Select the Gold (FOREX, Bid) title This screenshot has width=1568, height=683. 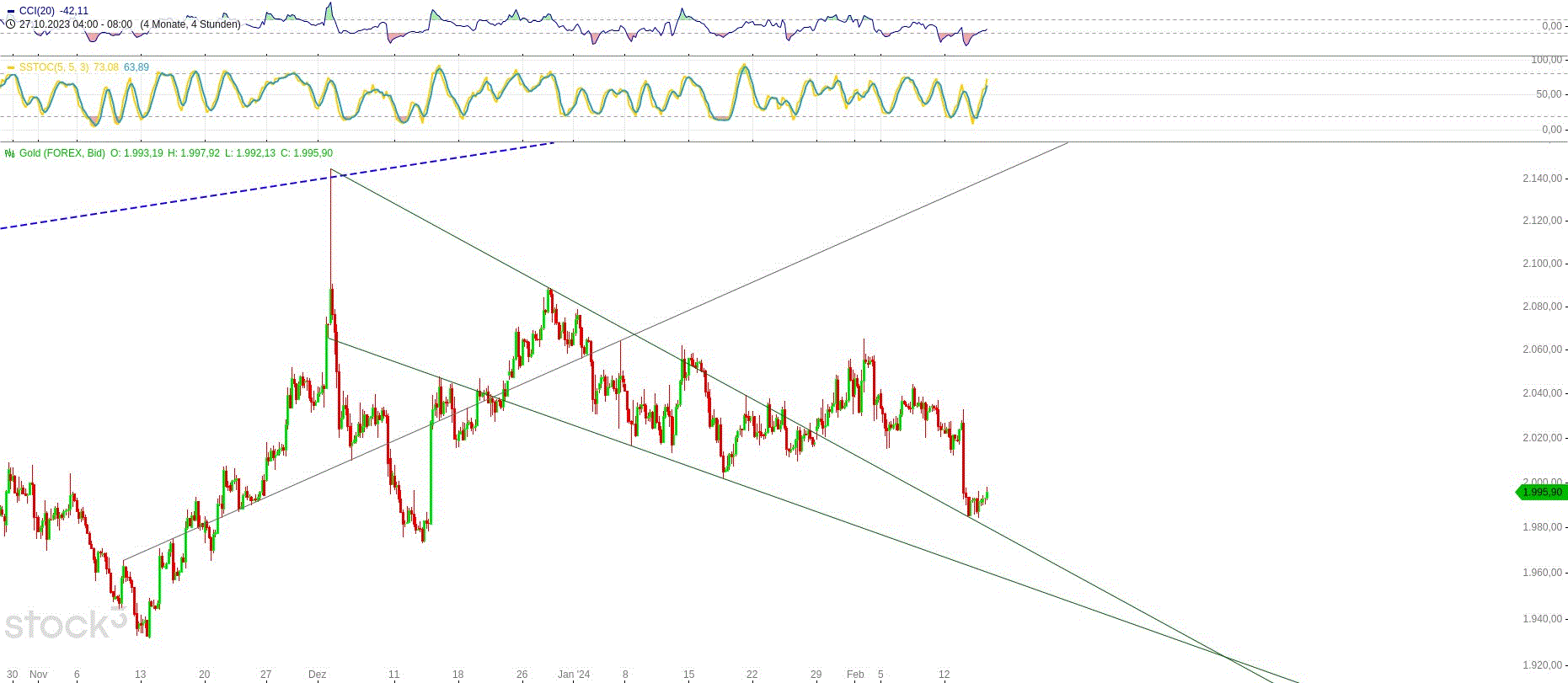coord(62,153)
